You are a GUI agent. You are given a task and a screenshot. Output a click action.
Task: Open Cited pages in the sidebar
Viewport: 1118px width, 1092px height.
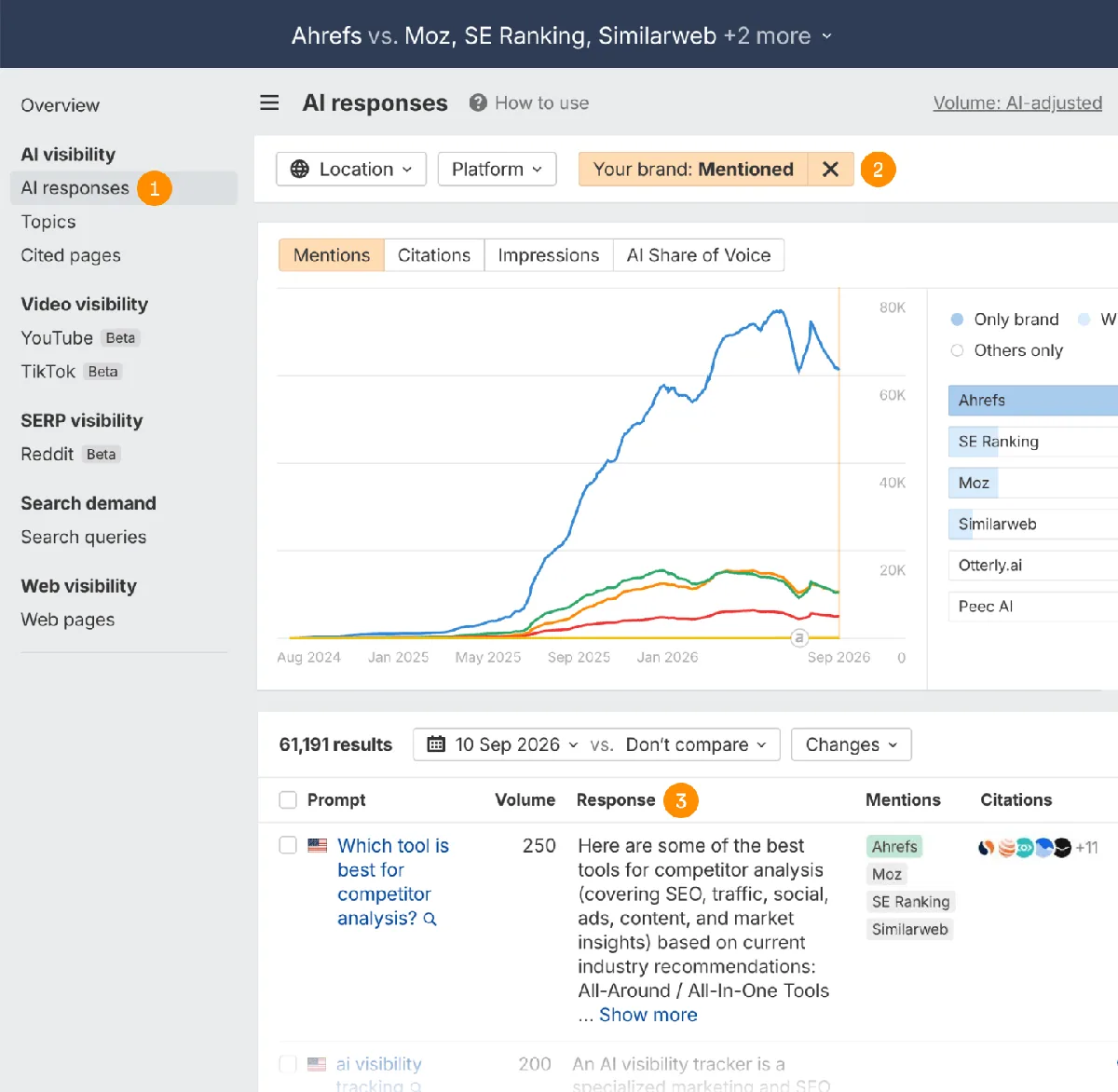tap(71, 255)
